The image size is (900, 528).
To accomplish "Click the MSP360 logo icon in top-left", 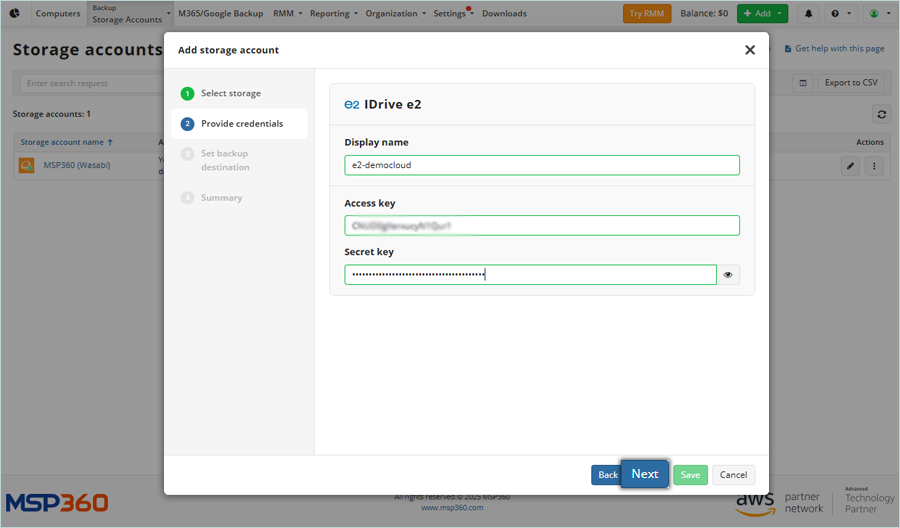I will point(15,14).
